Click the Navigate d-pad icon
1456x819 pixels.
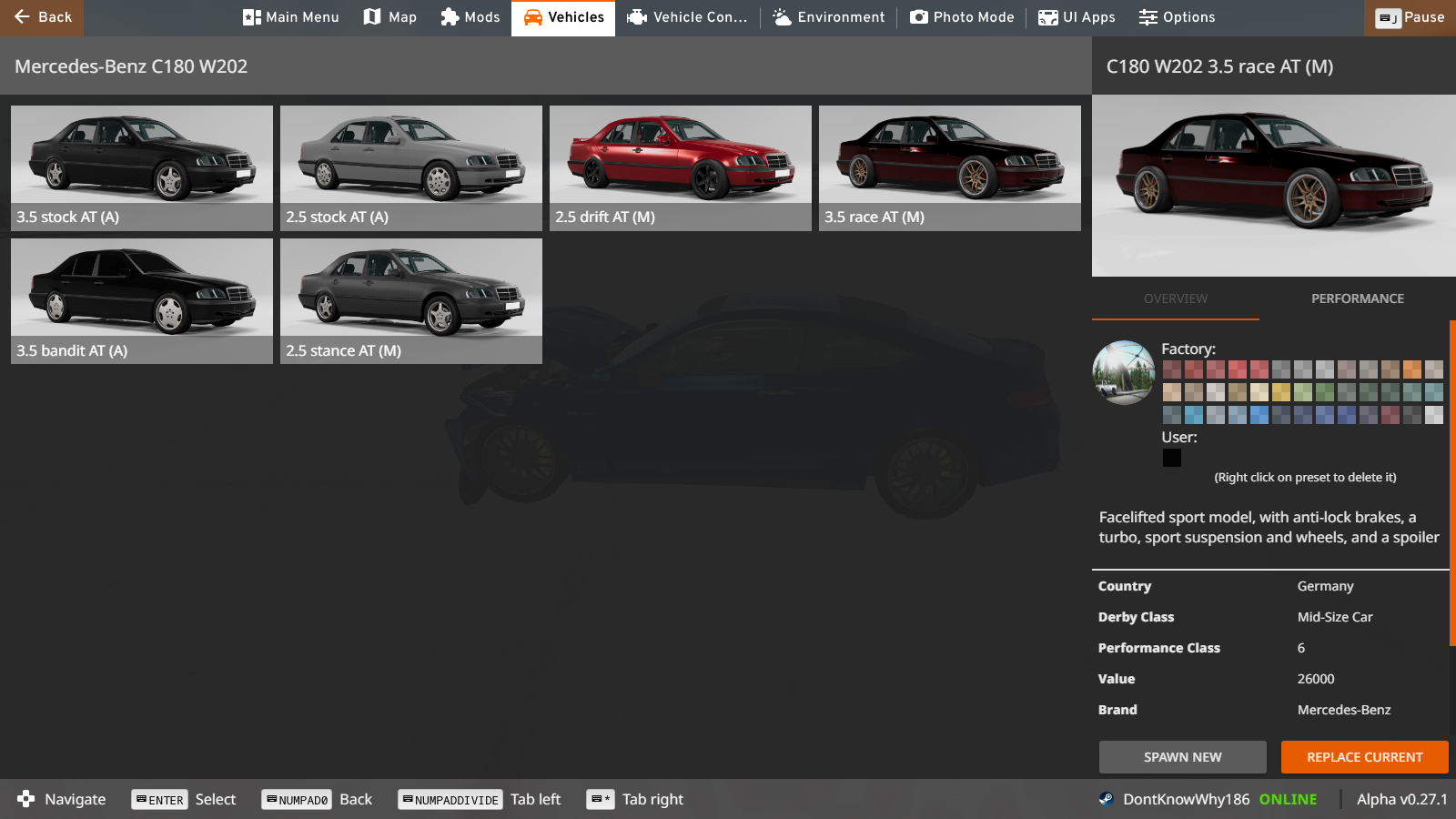(x=25, y=799)
